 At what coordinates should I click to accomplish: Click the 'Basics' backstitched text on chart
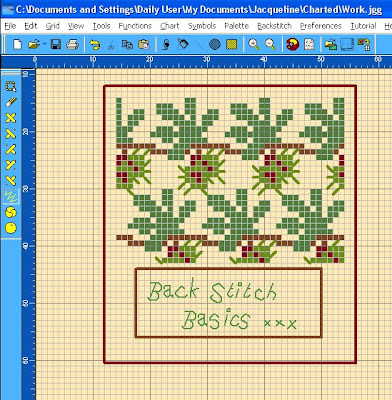pos(216,320)
